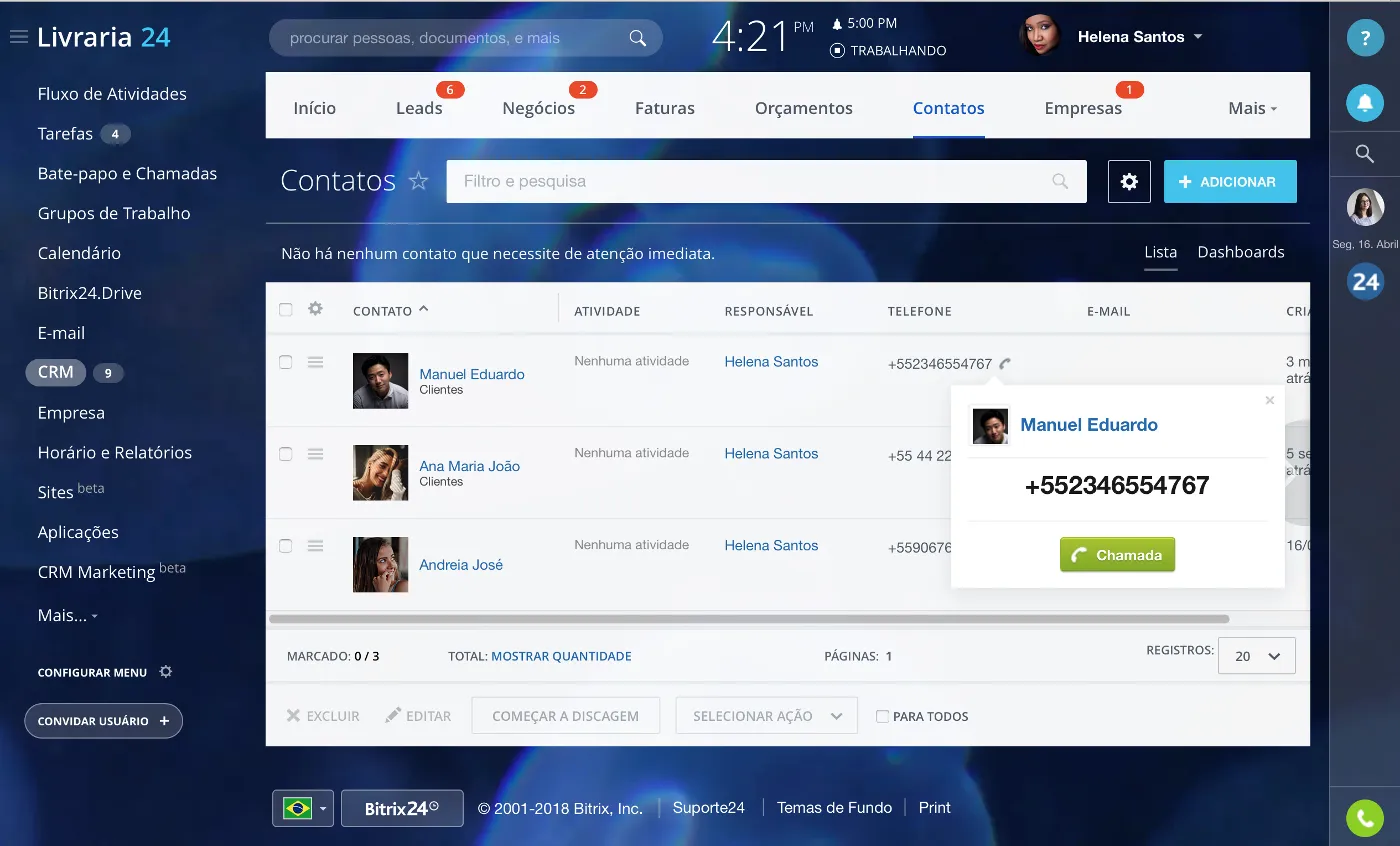Click the Trabalhando work status toggle

point(888,50)
